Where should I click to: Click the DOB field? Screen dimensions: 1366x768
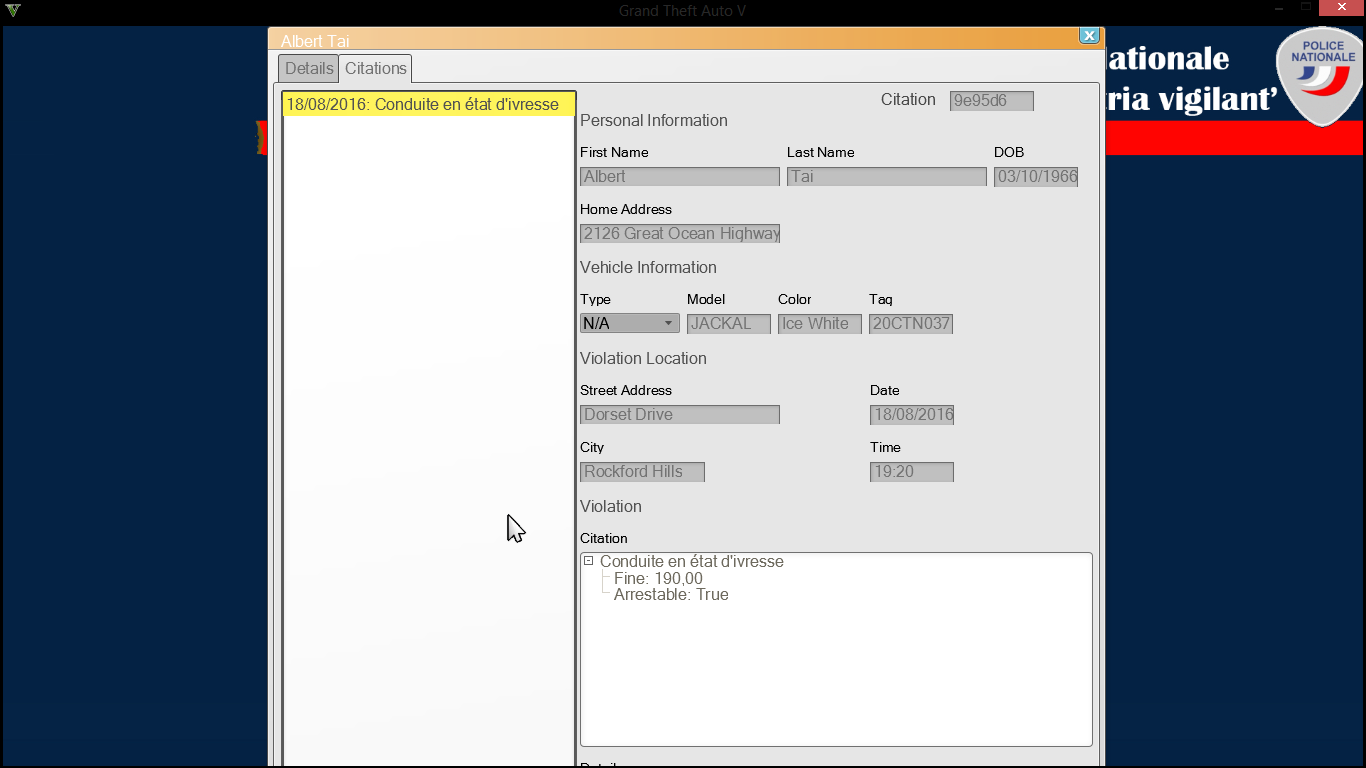click(1035, 177)
